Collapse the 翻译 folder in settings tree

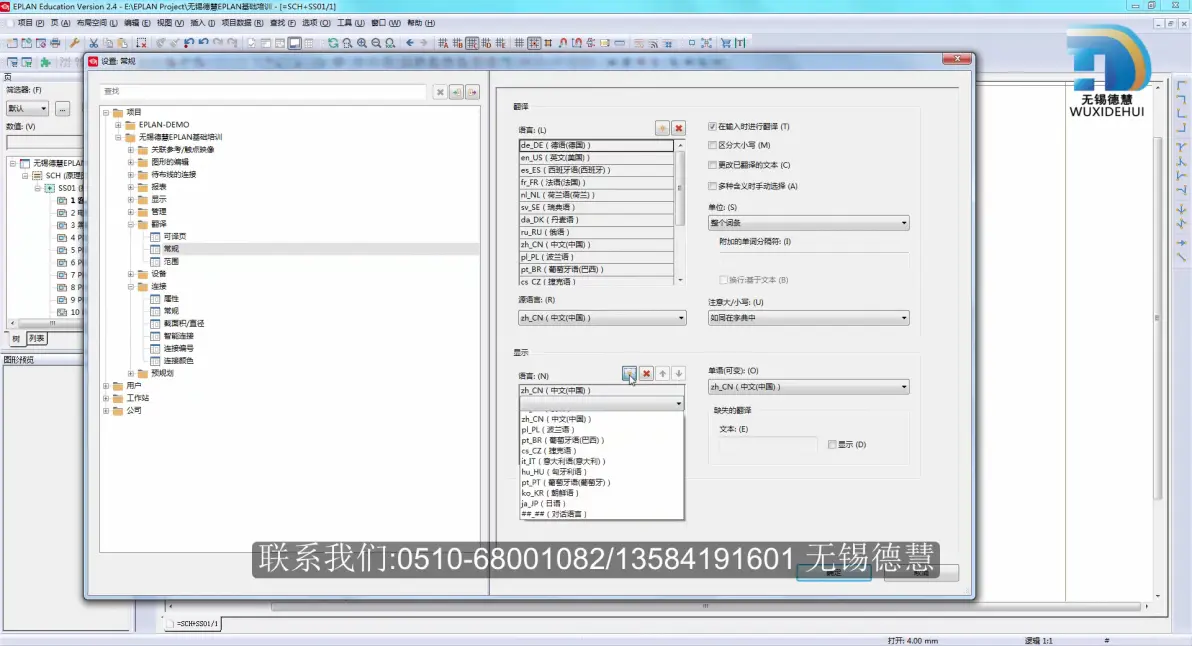(131, 224)
